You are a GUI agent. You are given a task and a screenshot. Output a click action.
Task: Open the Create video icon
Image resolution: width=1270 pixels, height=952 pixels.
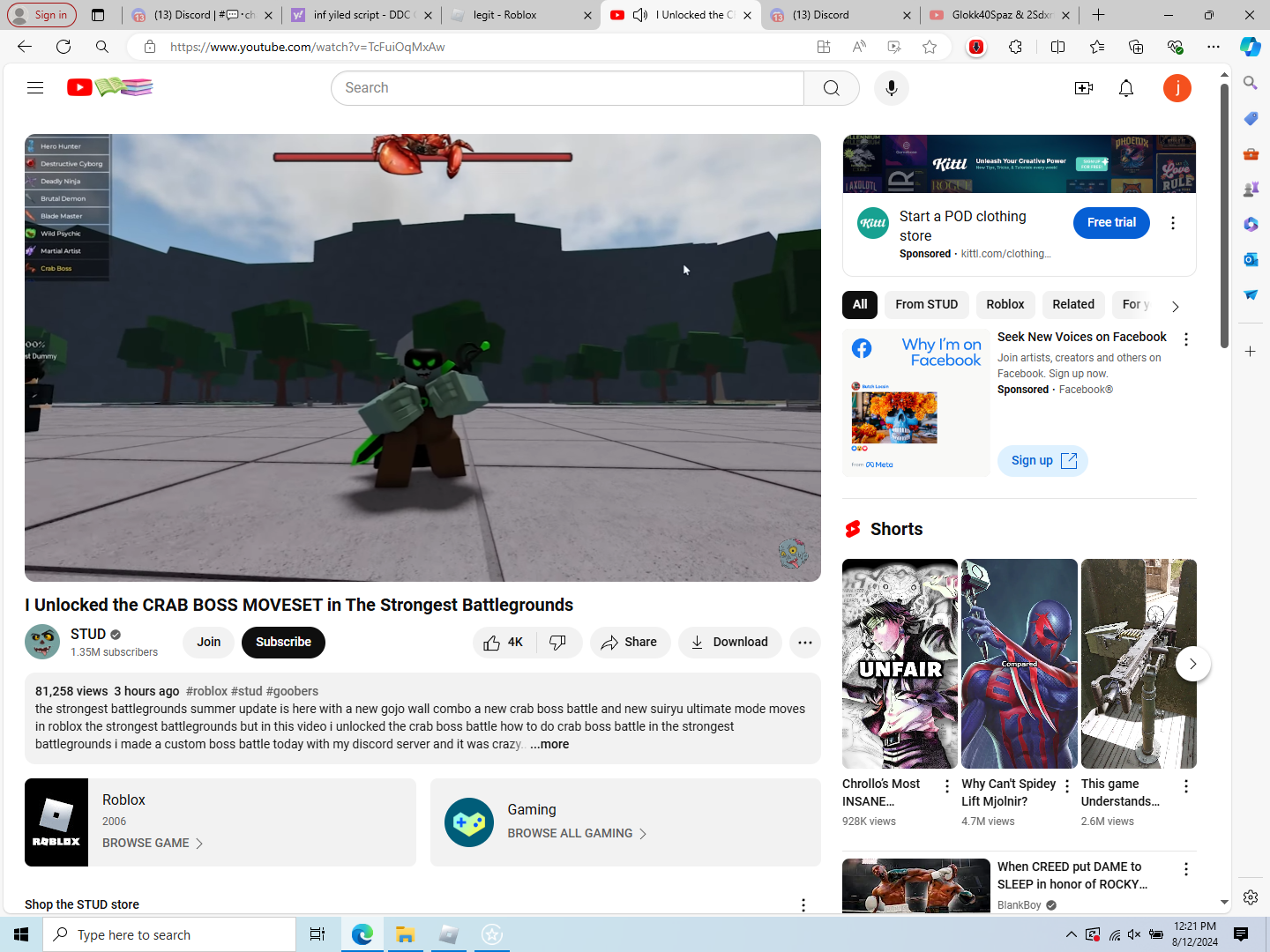tap(1084, 88)
